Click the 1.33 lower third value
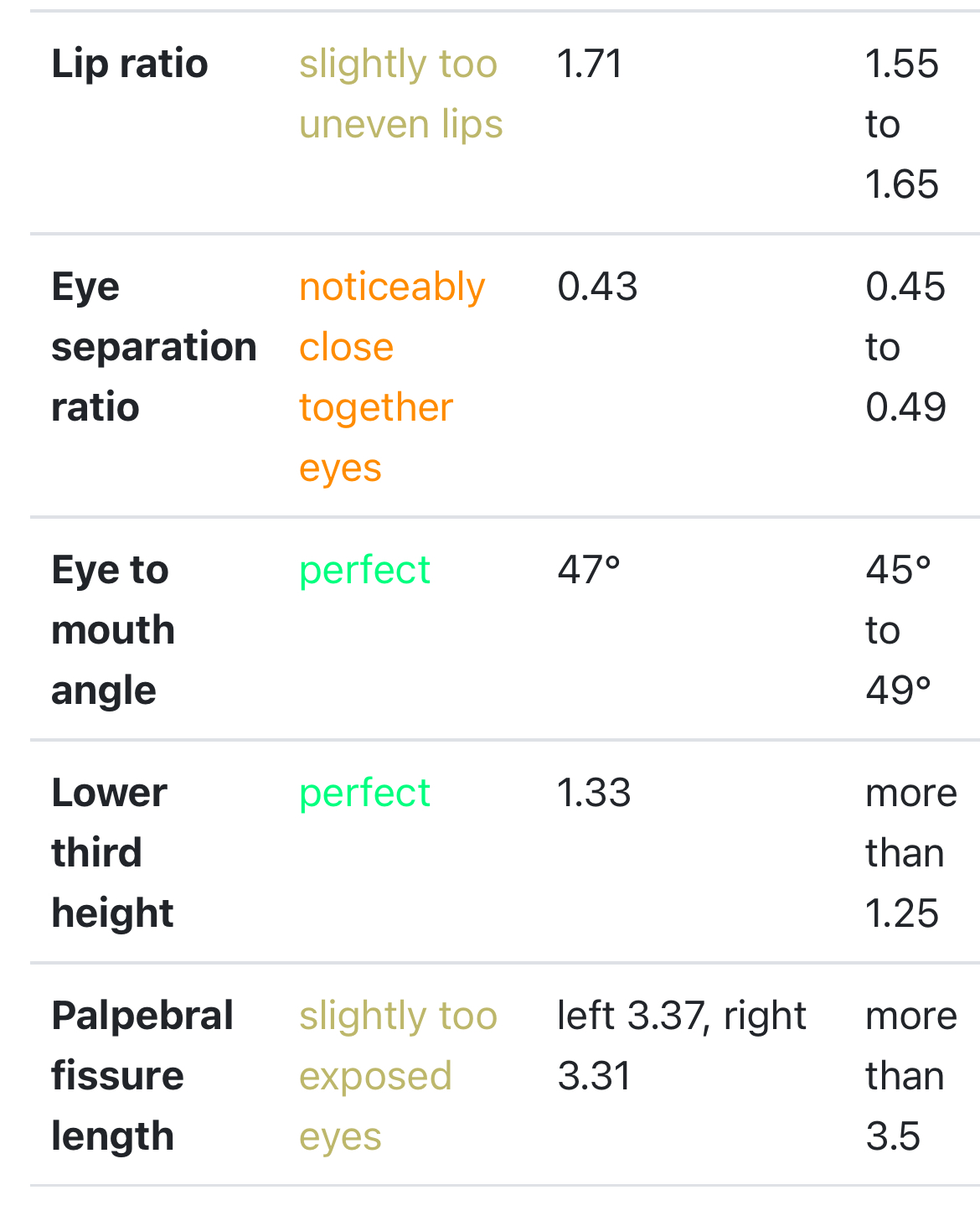Viewport: 980px width, 1226px height. pos(594,793)
